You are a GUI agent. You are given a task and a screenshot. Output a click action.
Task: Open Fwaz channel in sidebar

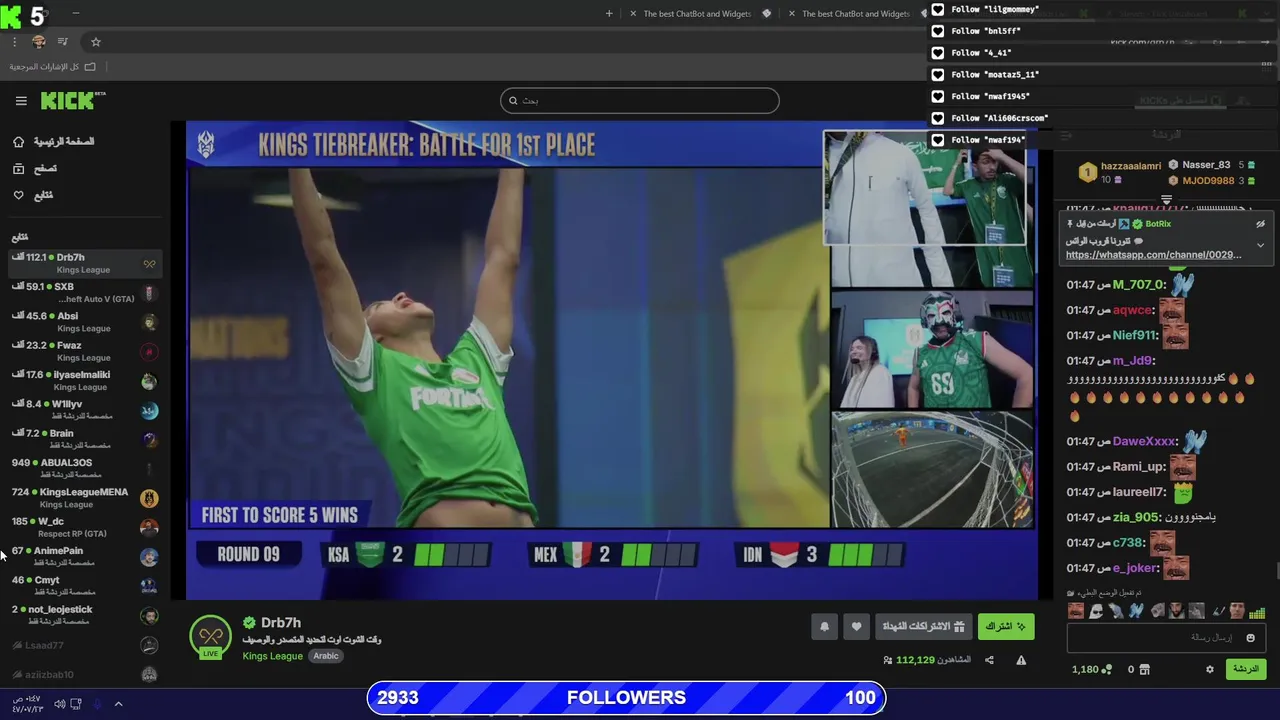84,351
